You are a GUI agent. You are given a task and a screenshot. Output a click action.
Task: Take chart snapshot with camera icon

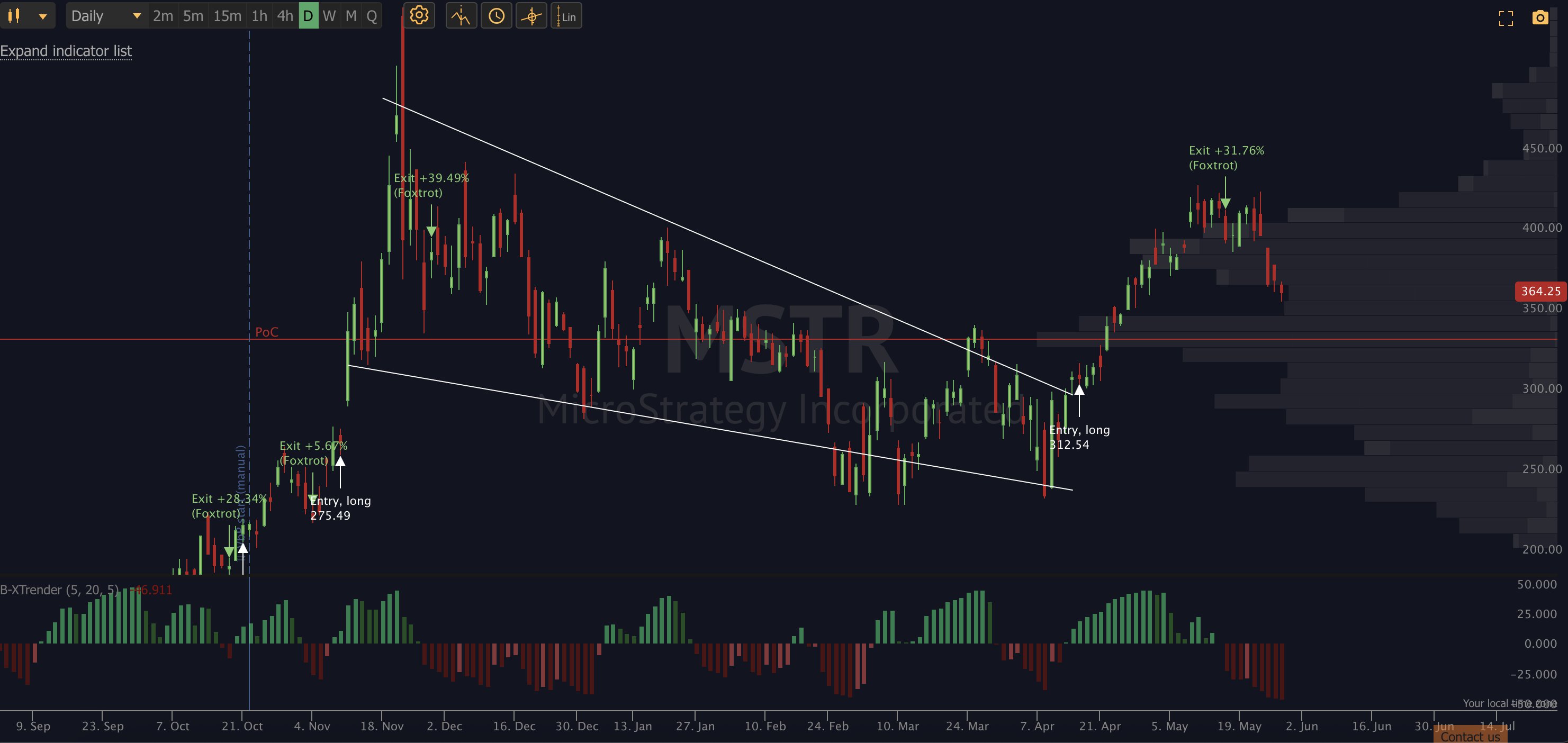tap(1540, 17)
